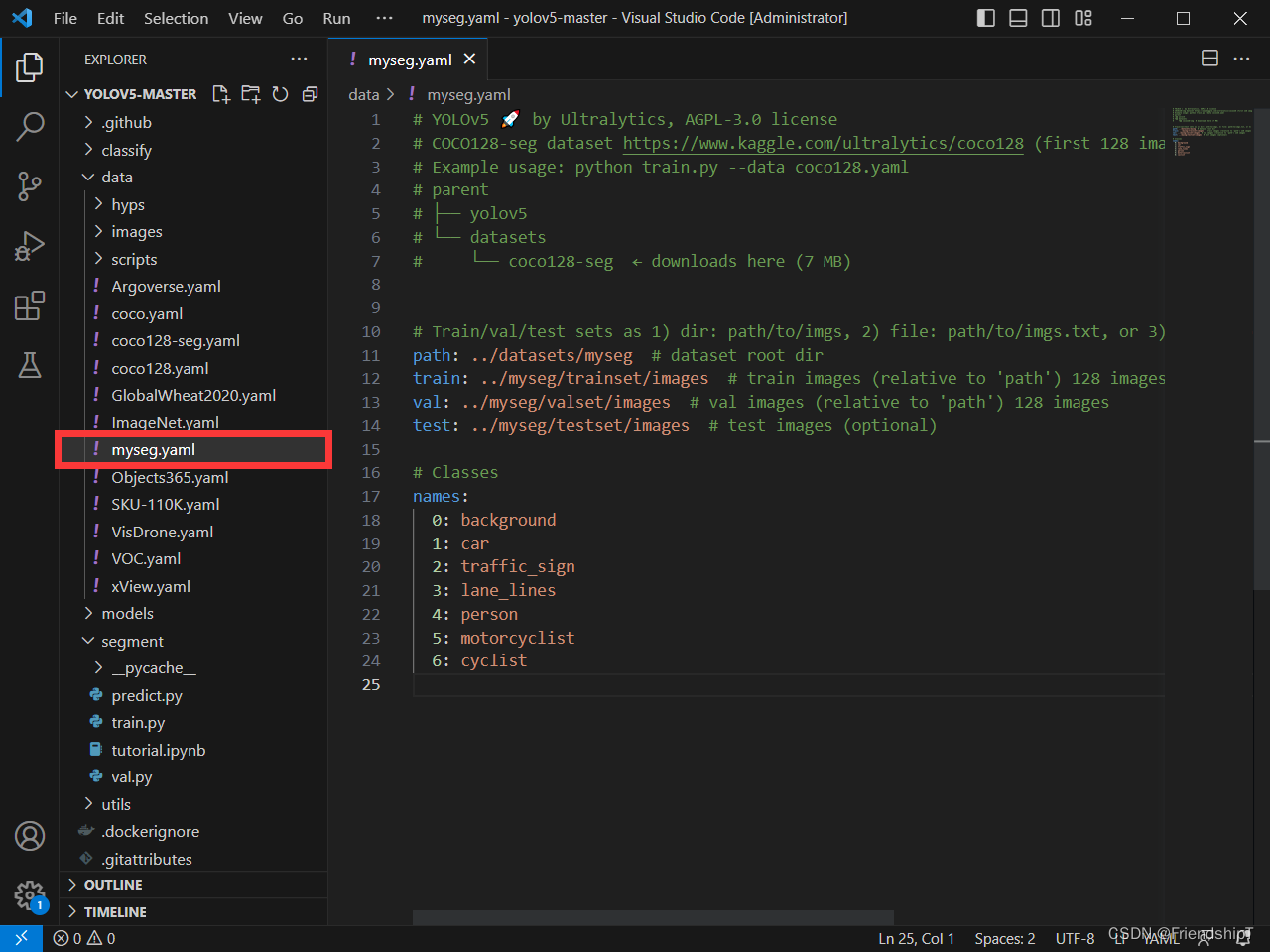Viewport: 1270px width, 952px height.
Task: Open GlobalWheat2020.yaml file
Action: click(193, 395)
